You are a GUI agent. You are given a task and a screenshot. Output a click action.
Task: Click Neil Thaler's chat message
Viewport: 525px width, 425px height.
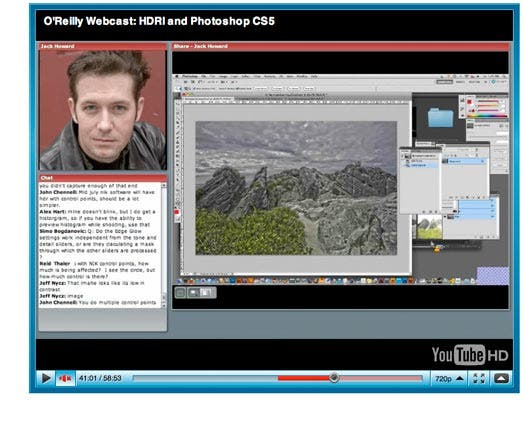click(97, 270)
